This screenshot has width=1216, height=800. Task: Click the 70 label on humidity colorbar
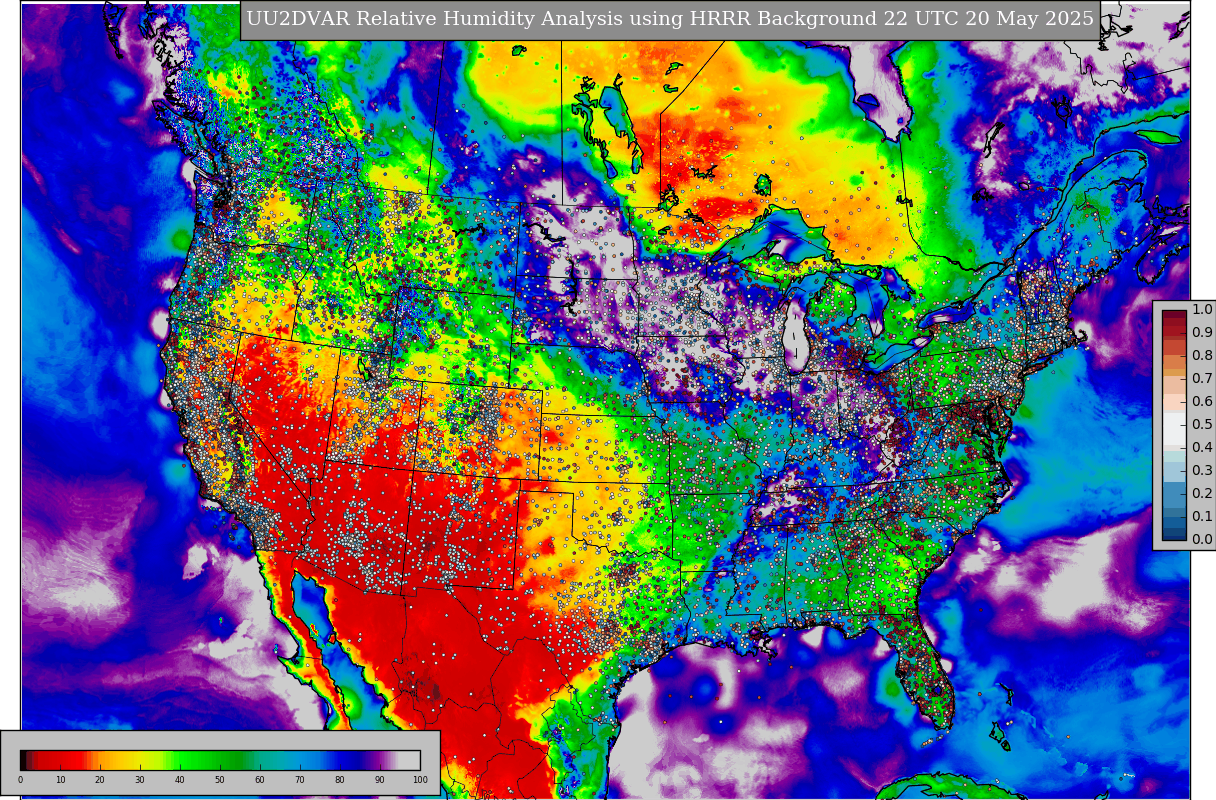[300, 780]
